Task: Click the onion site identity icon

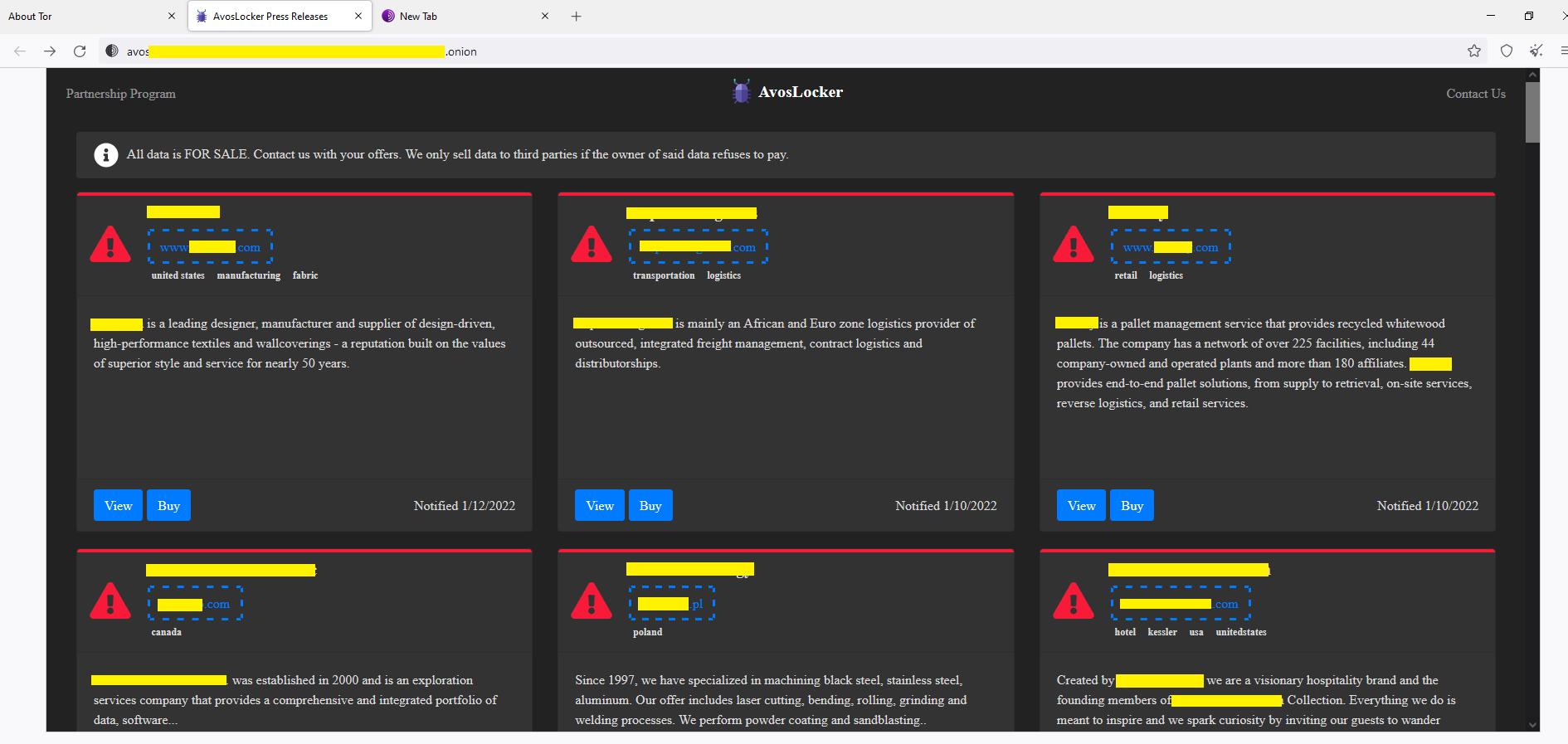Action: (x=112, y=51)
